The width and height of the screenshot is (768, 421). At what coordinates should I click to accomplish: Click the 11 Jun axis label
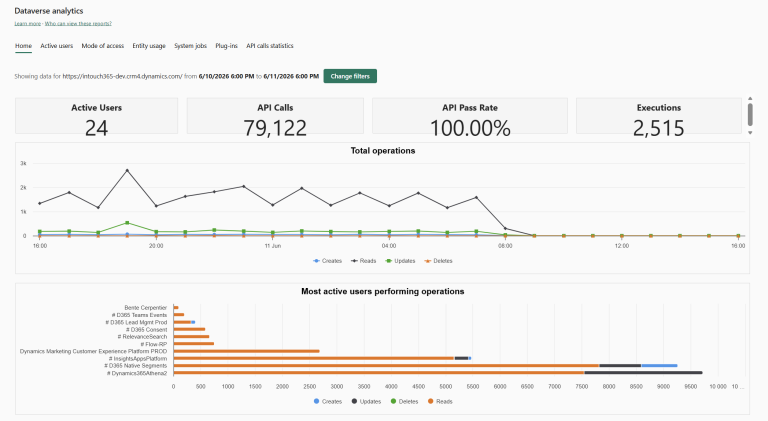pyautogui.click(x=273, y=246)
